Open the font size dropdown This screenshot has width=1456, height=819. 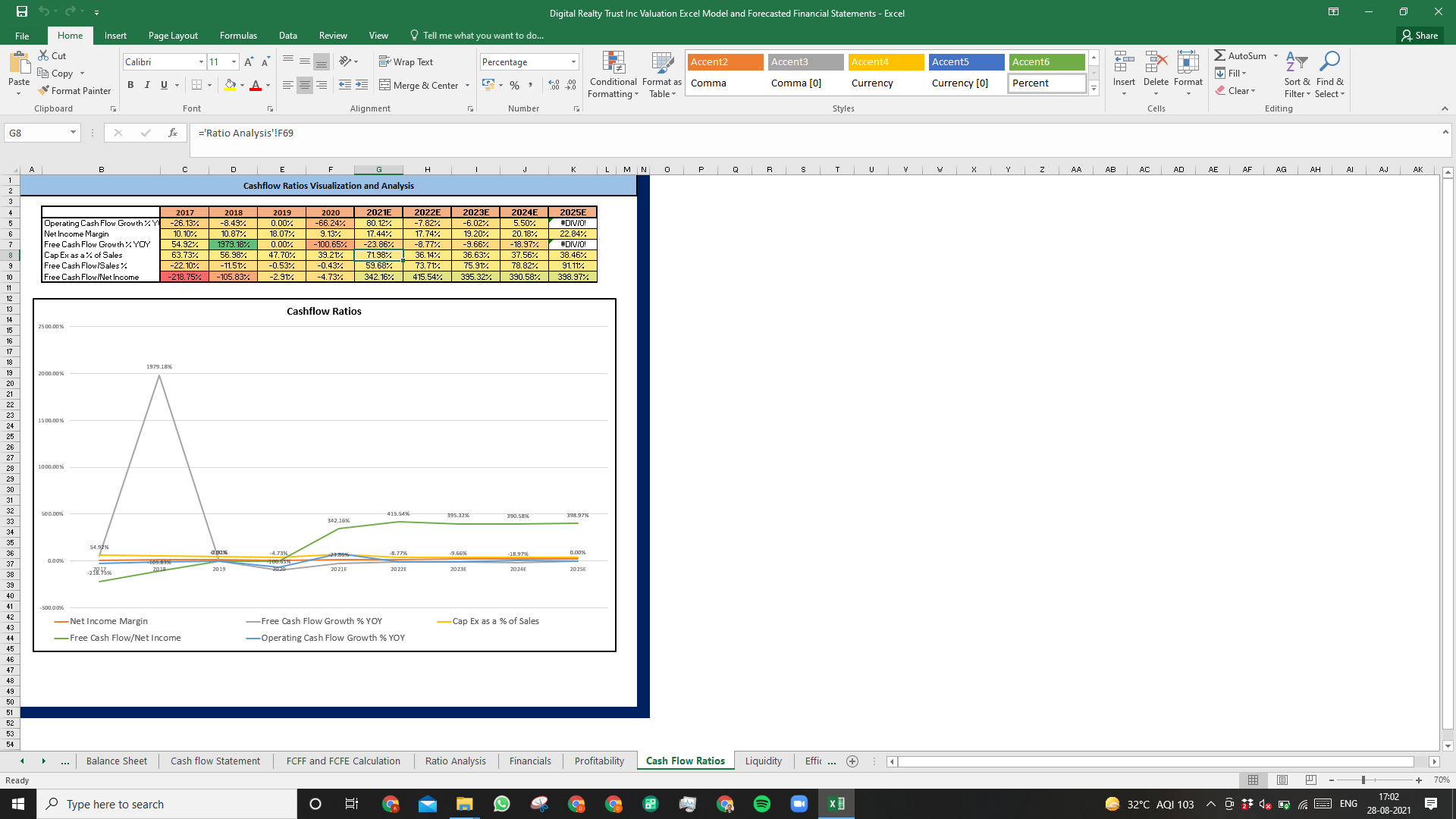click(234, 61)
